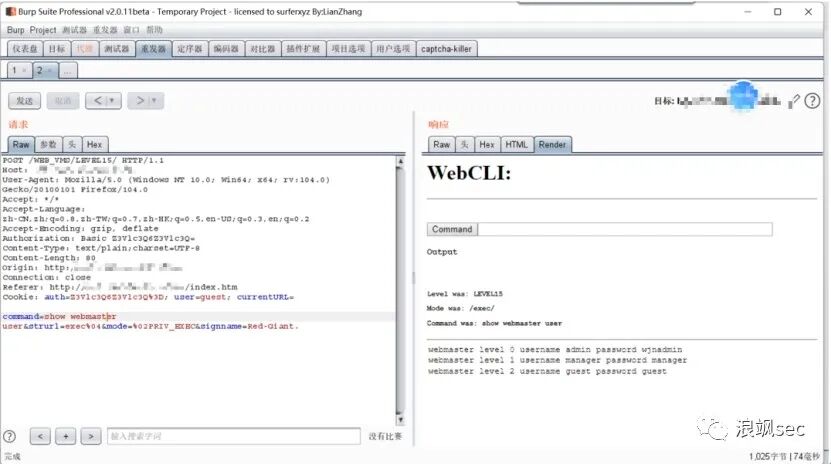Select the response Hex tab
Viewport: 831px width, 464px height.
pyautogui.click(x=487, y=145)
